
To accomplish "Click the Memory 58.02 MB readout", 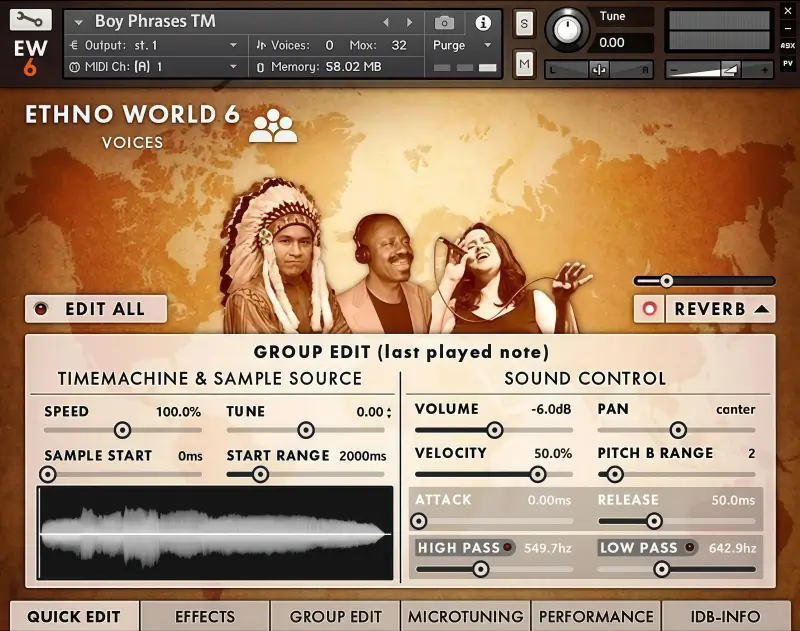I will pyautogui.click(x=353, y=67).
